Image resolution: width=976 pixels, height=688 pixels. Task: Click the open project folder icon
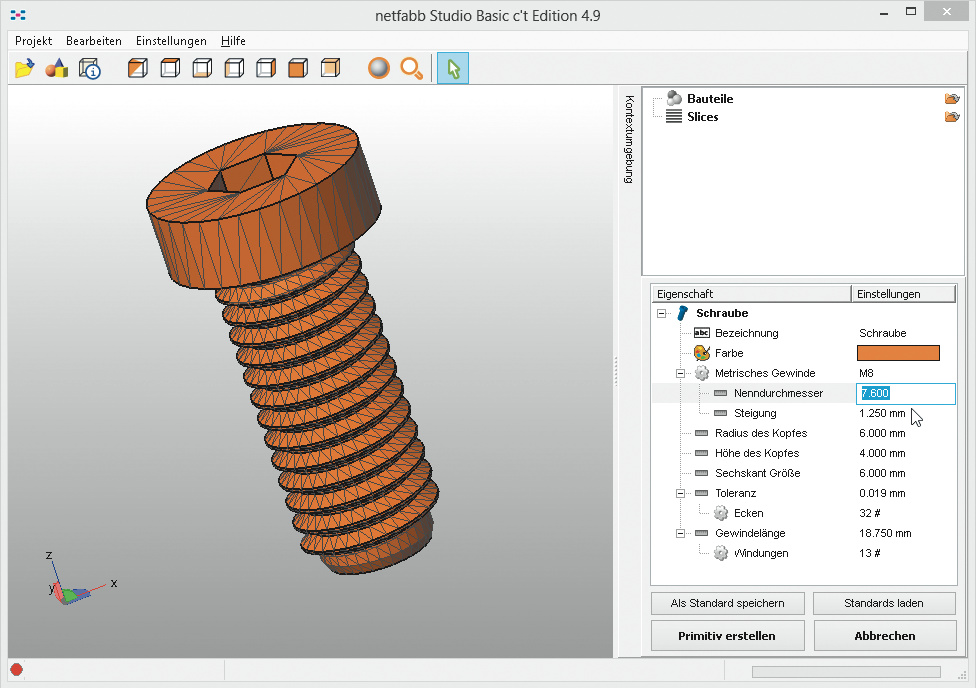25,68
